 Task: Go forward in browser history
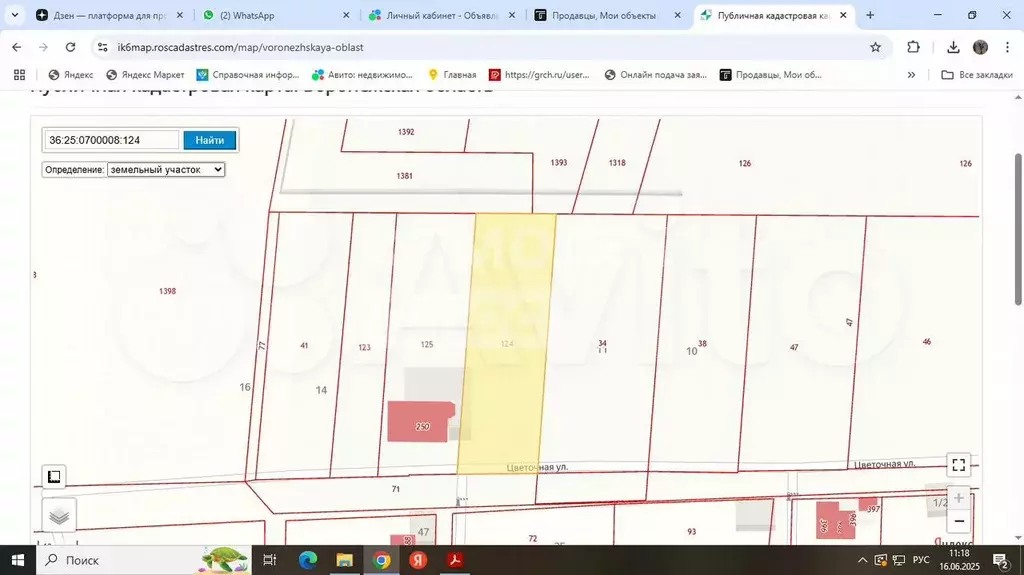click(x=44, y=47)
